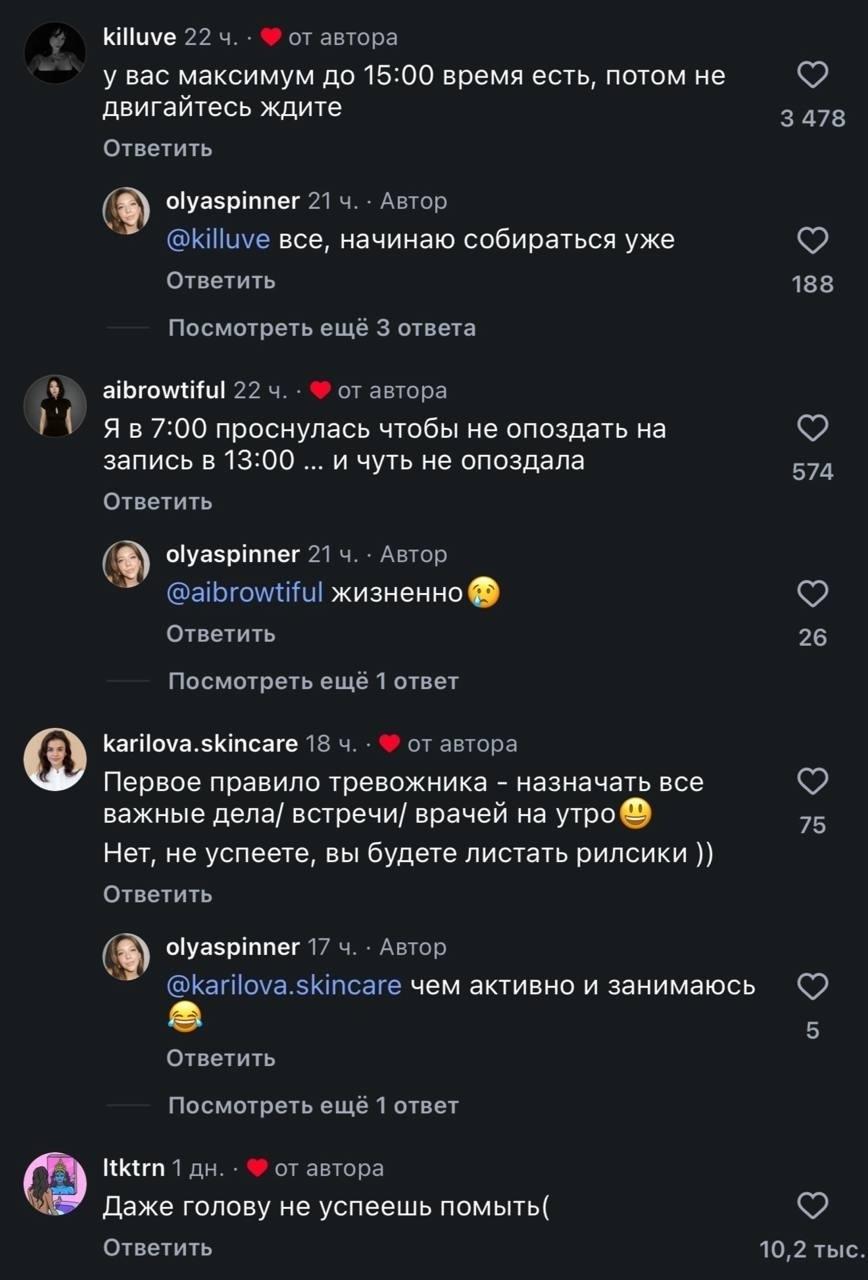This screenshot has width=868, height=1280.
Task: Tap karilova.skincare's avatar
Action: 54,759
